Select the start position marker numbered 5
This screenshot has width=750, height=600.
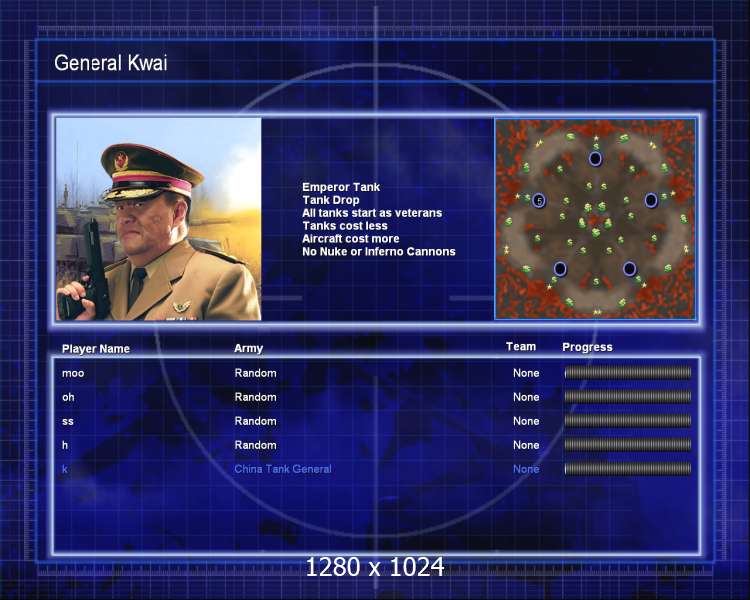coord(539,201)
